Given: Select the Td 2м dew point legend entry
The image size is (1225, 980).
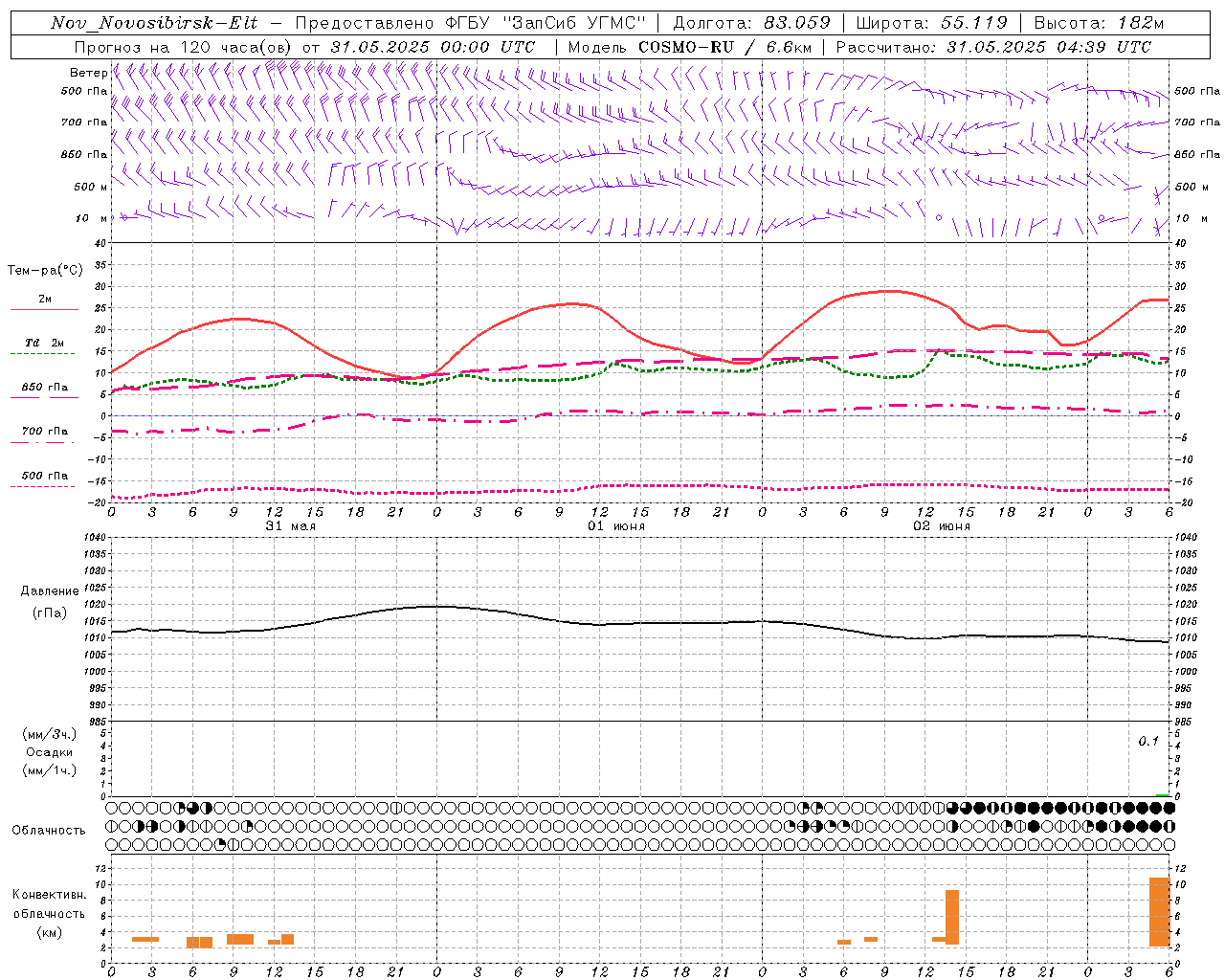Looking at the screenshot, I should pos(44,343).
